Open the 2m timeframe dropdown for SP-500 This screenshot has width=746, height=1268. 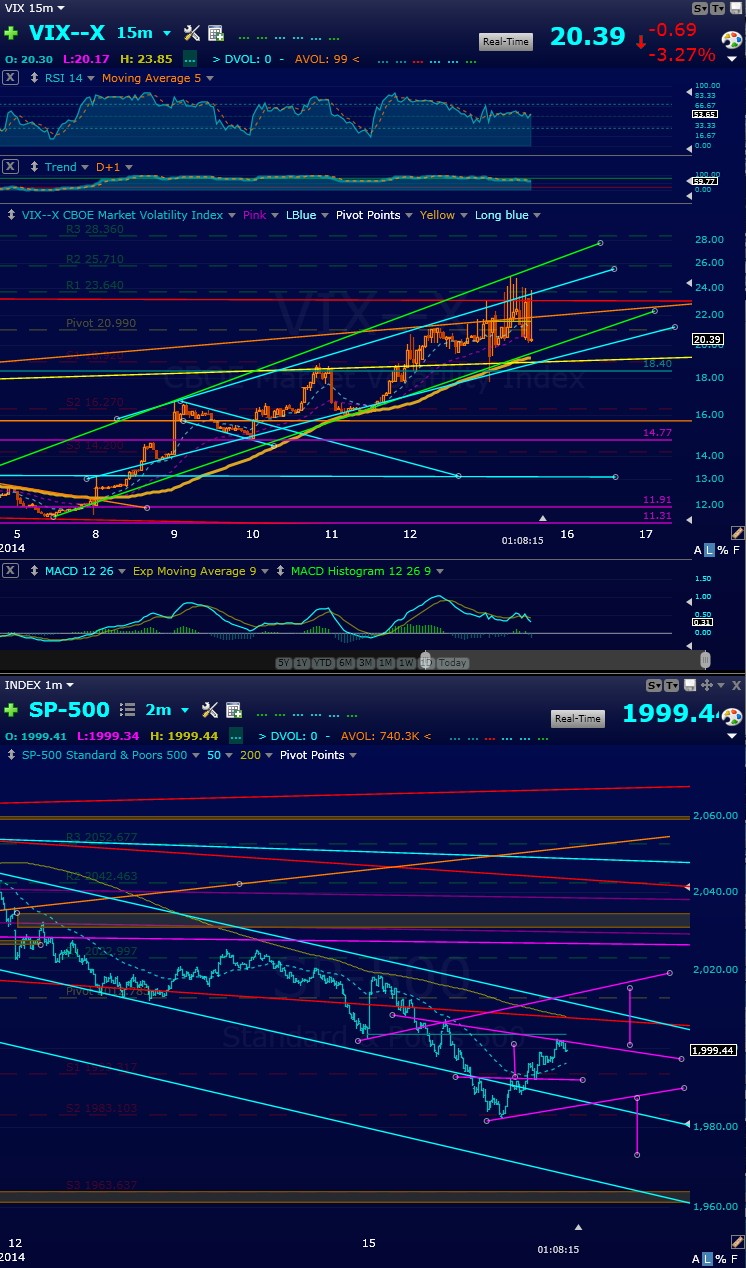pos(184,710)
